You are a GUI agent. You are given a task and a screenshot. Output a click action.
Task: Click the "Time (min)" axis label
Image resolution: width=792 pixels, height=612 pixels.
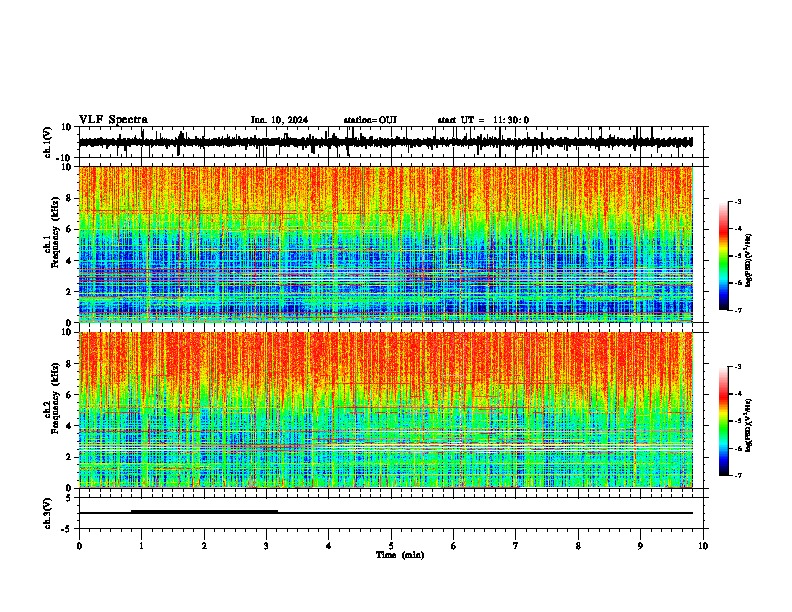click(400, 555)
